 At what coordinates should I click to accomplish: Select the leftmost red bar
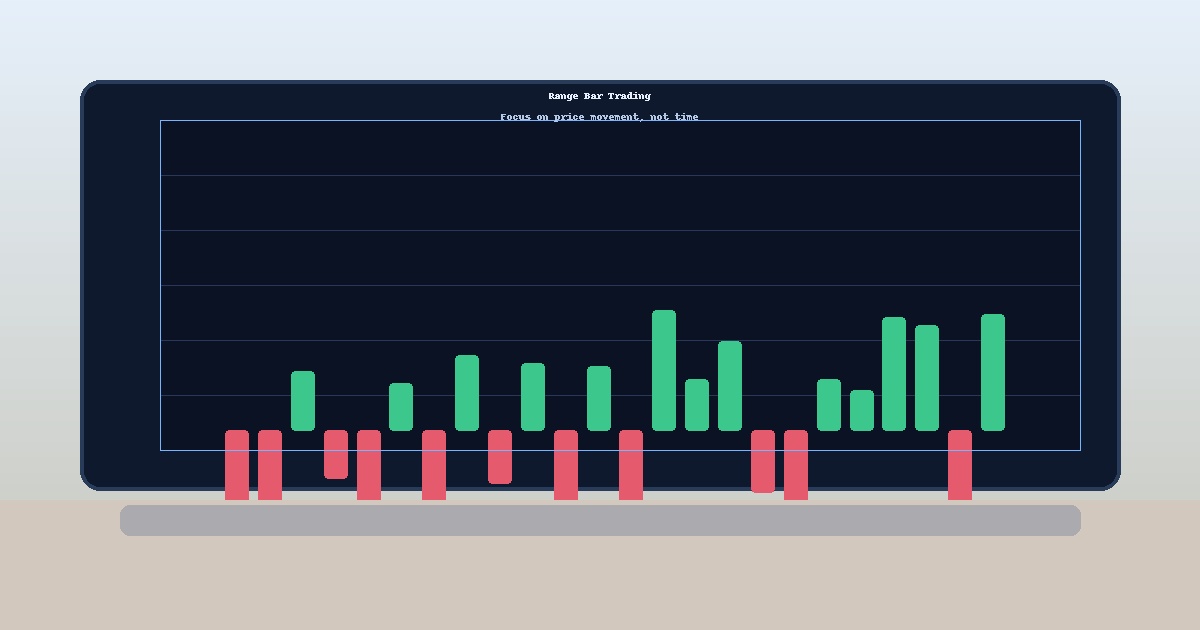(x=237, y=465)
